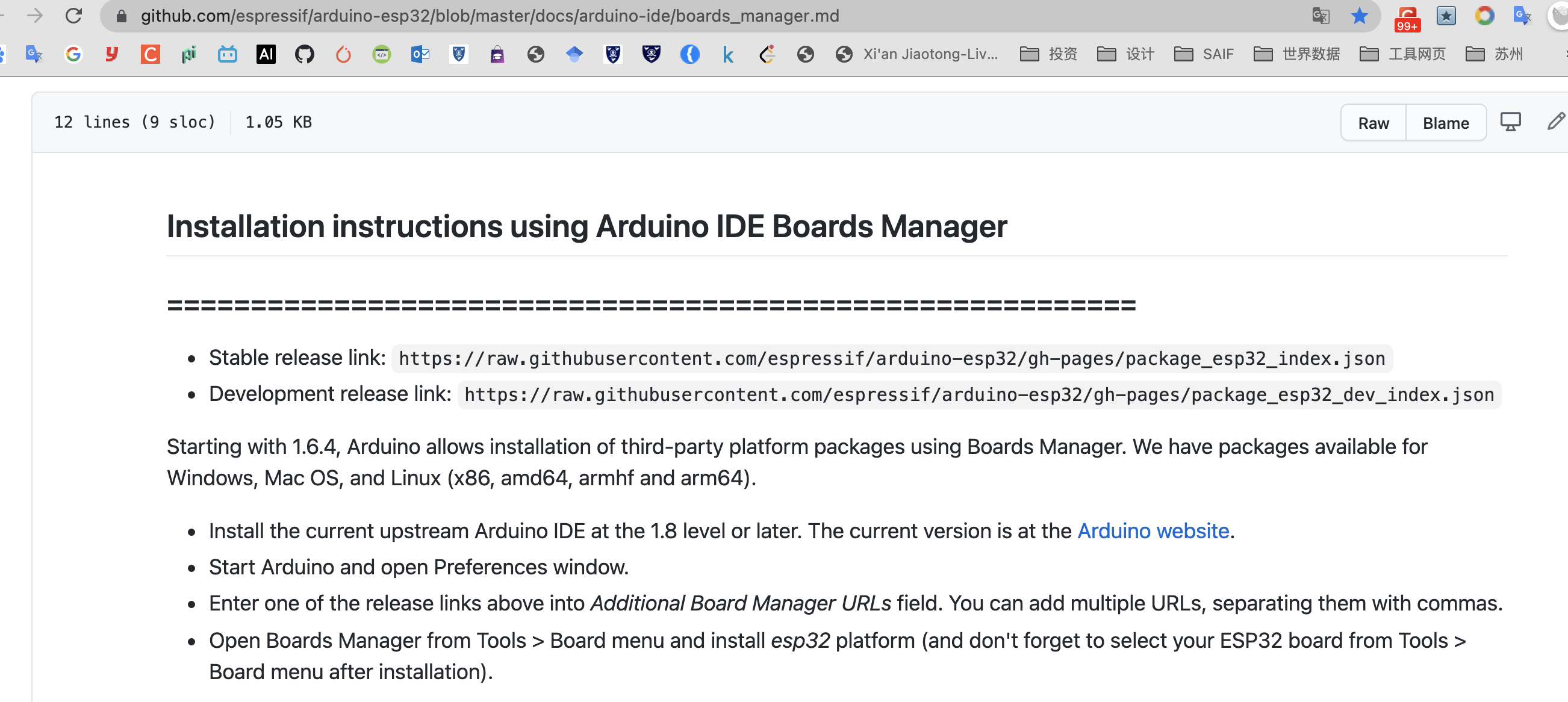Open the Google bookmark in bookmarks bar
Screen dimensions: 1568x702
click(x=73, y=54)
